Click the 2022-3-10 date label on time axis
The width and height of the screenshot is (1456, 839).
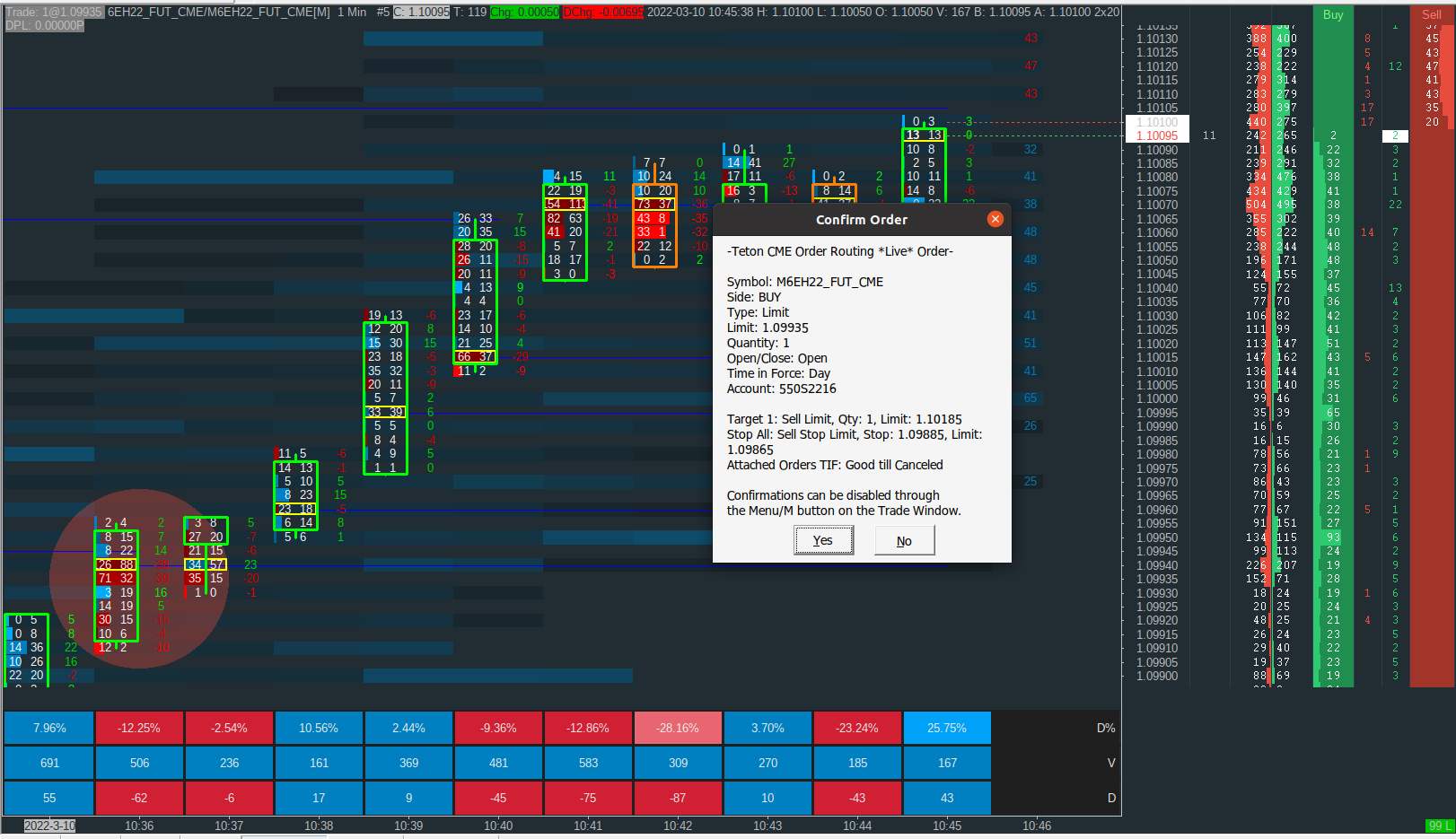49,826
